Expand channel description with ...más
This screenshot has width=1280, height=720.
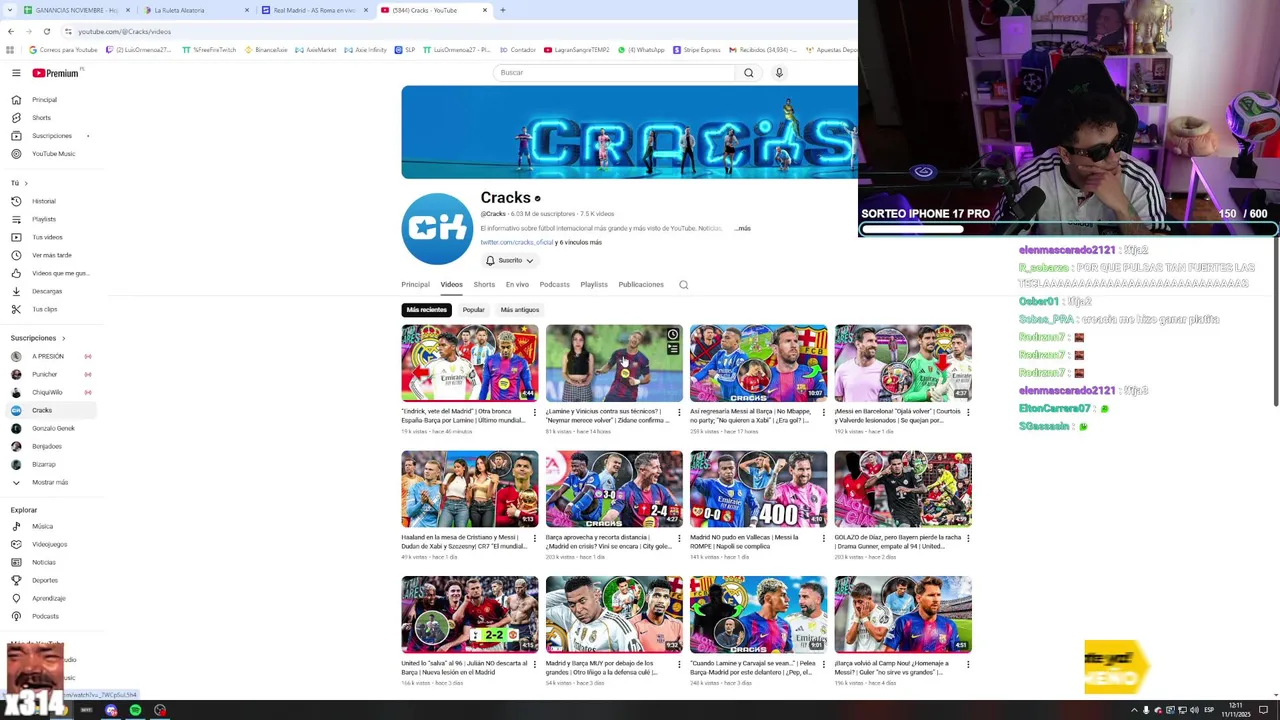coord(742,229)
